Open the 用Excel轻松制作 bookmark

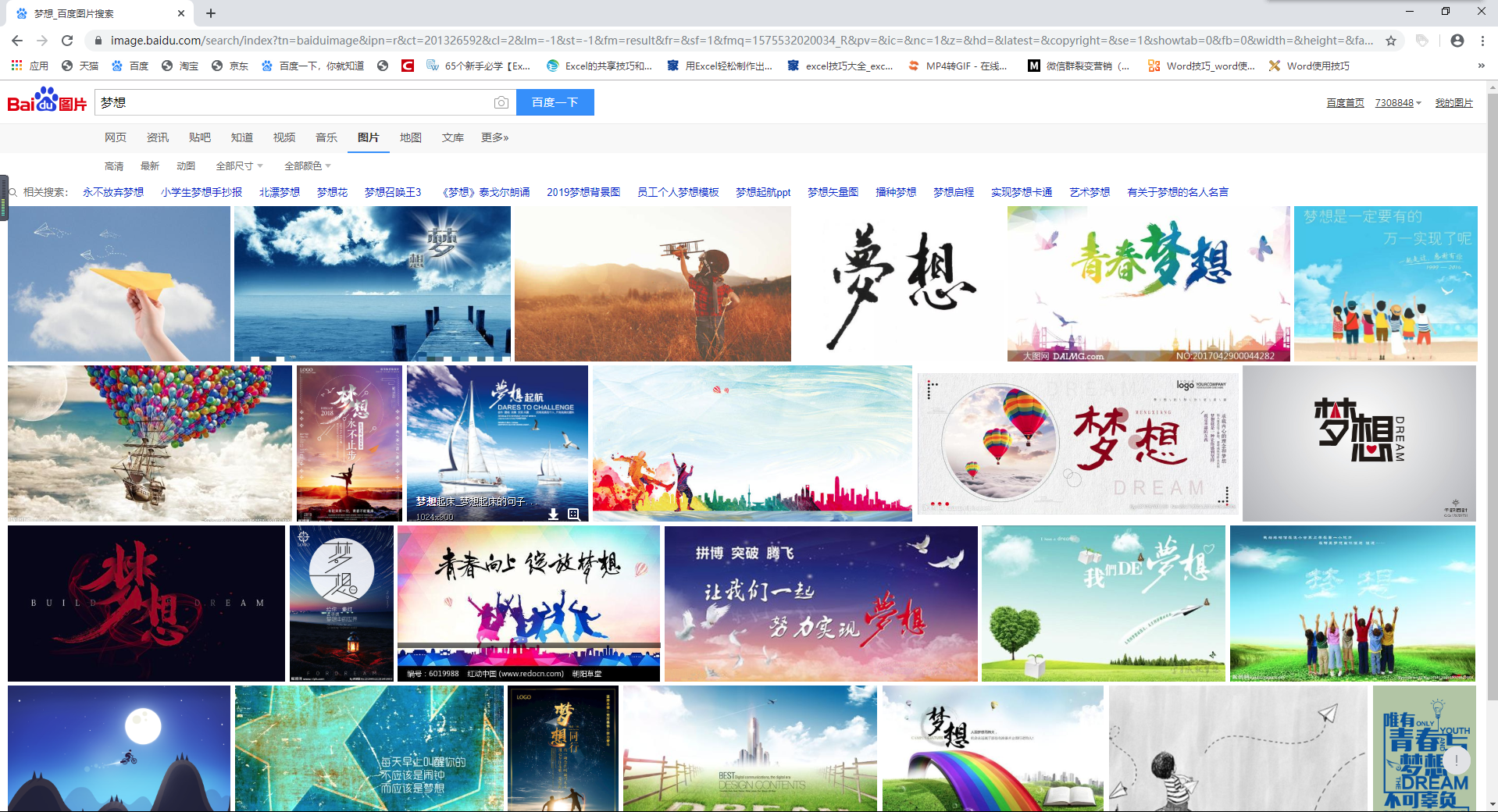tap(719, 66)
